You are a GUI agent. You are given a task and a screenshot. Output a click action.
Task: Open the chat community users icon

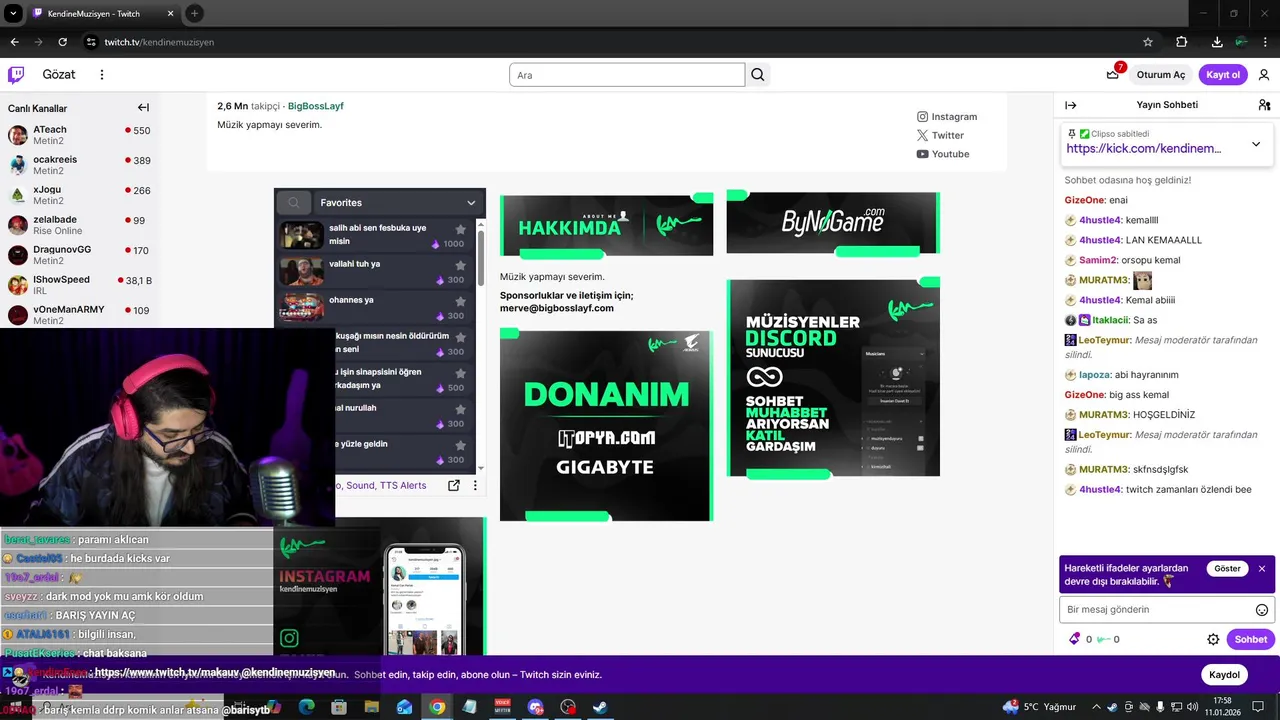(x=1264, y=105)
